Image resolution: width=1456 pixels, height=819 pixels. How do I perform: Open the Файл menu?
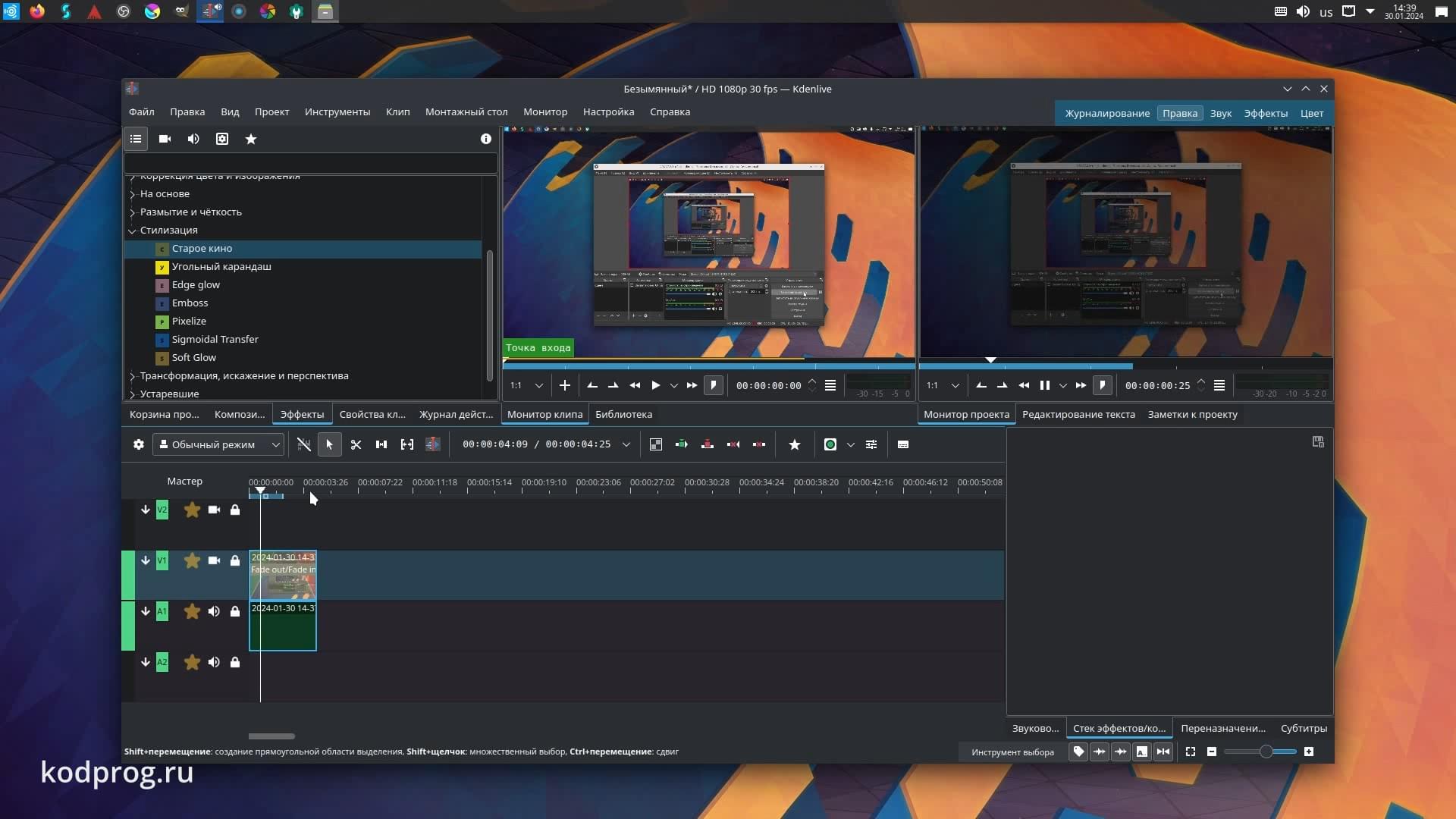point(142,111)
